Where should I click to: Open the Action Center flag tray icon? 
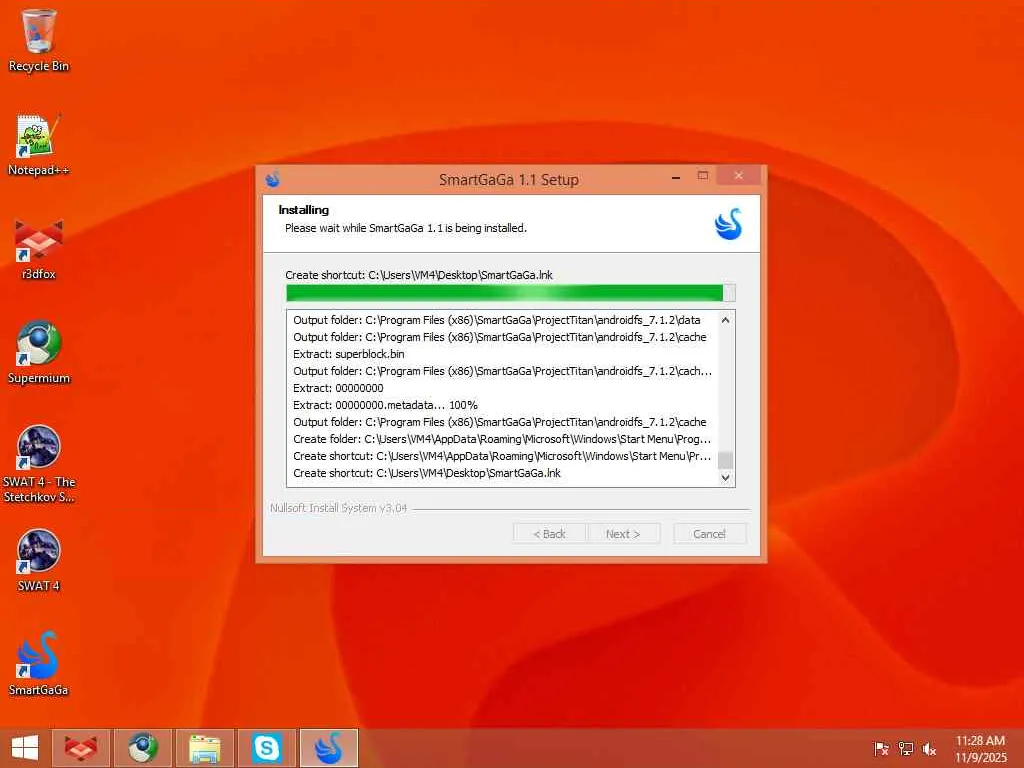pos(881,749)
